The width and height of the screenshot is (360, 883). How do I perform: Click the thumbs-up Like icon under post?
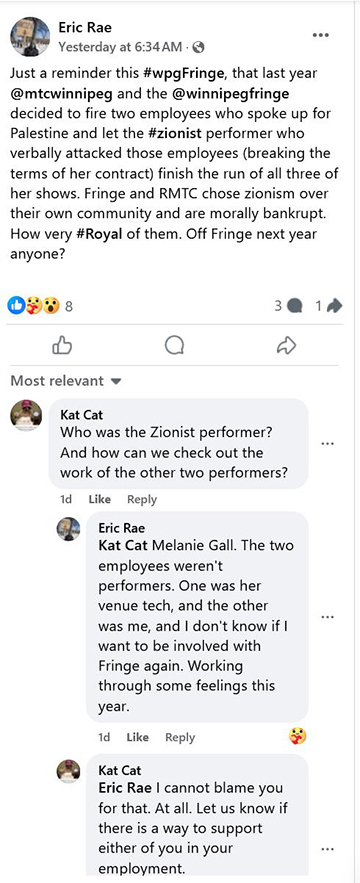pos(62,346)
